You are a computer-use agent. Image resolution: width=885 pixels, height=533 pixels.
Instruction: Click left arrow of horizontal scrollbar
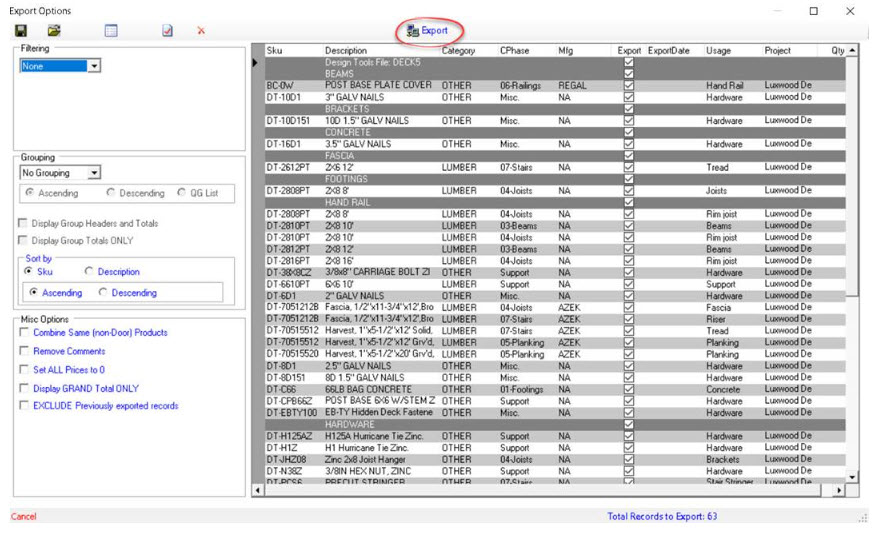tap(258, 491)
